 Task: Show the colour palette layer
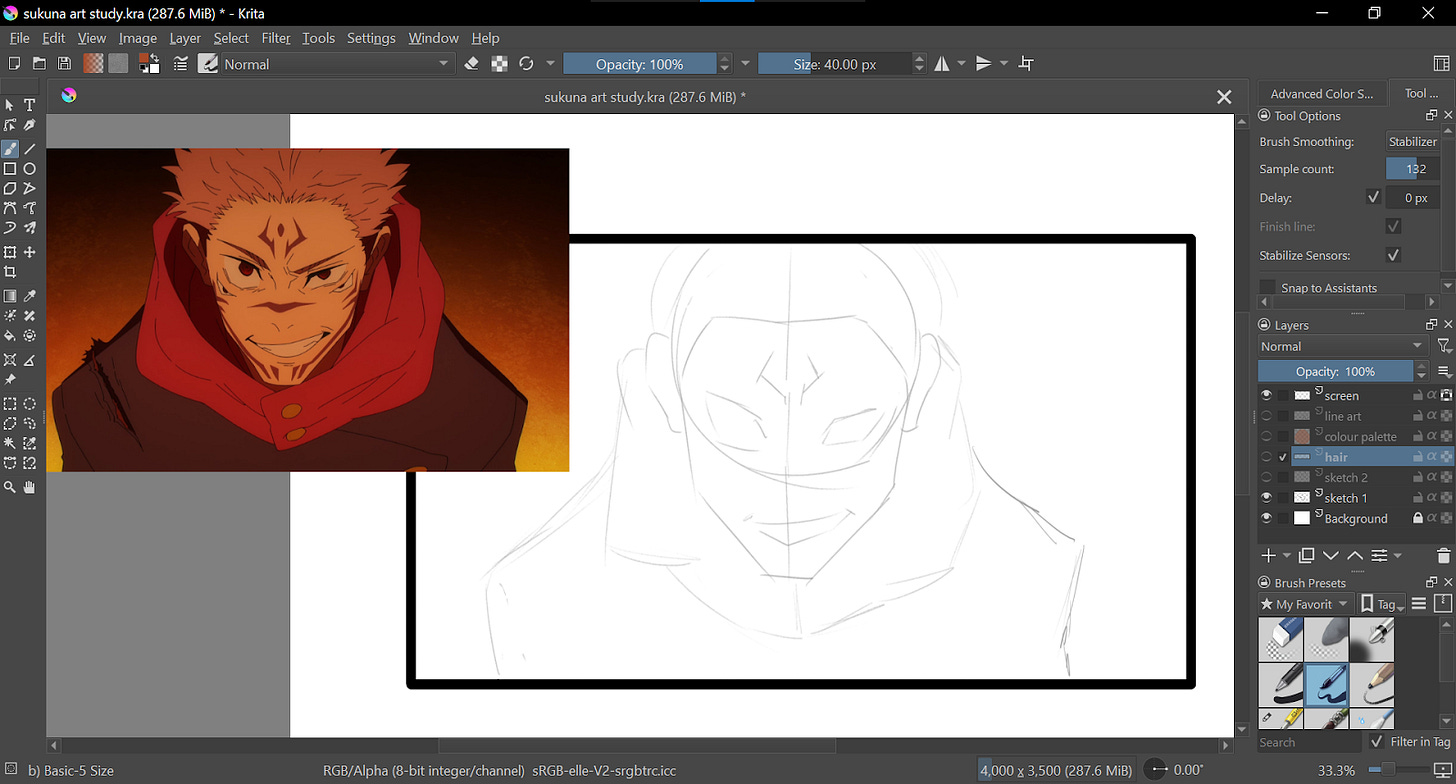1267,437
